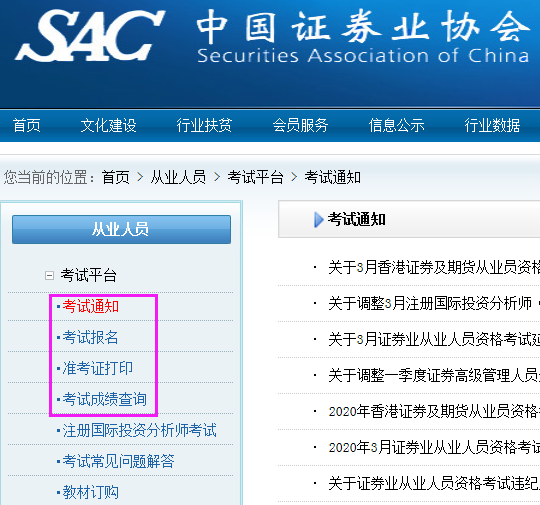Open 注册国际投资分析师考试 sidebar link
540x505 pixels.
click(139, 430)
